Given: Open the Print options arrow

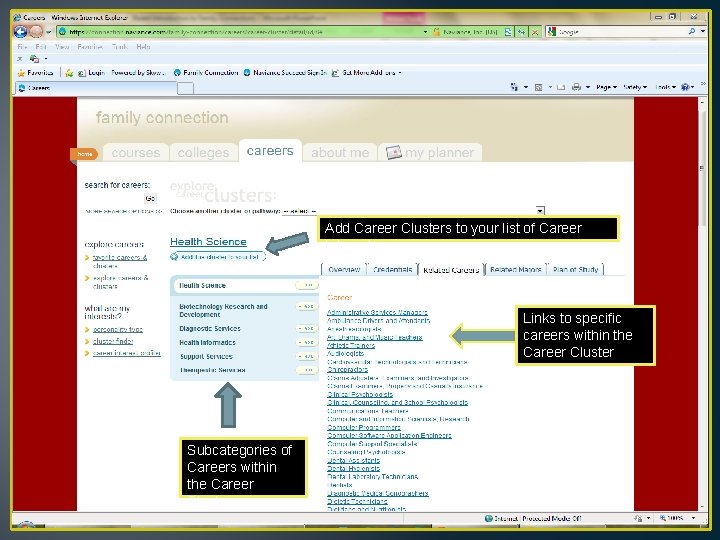Looking at the screenshot, I should pos(587,87).
